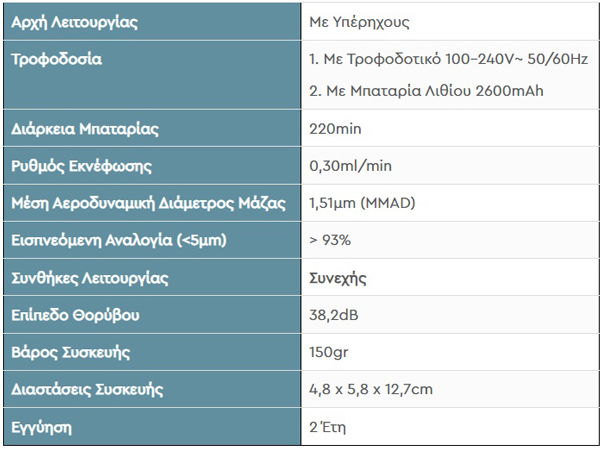Select the '220min' battery duration value
The width and height of the screenshot is (606, 449).
336,129
